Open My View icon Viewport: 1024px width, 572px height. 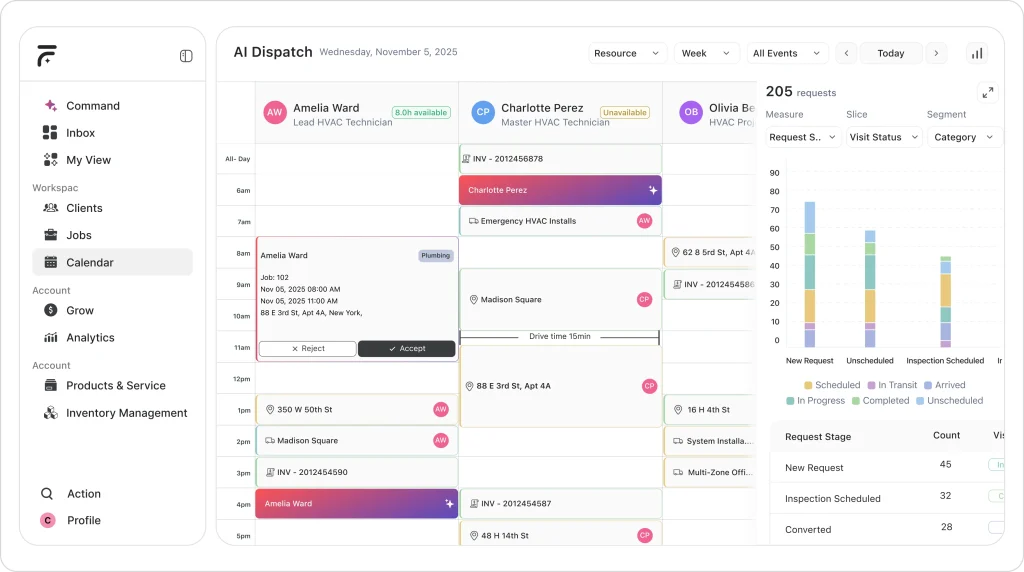click(50, 160)
